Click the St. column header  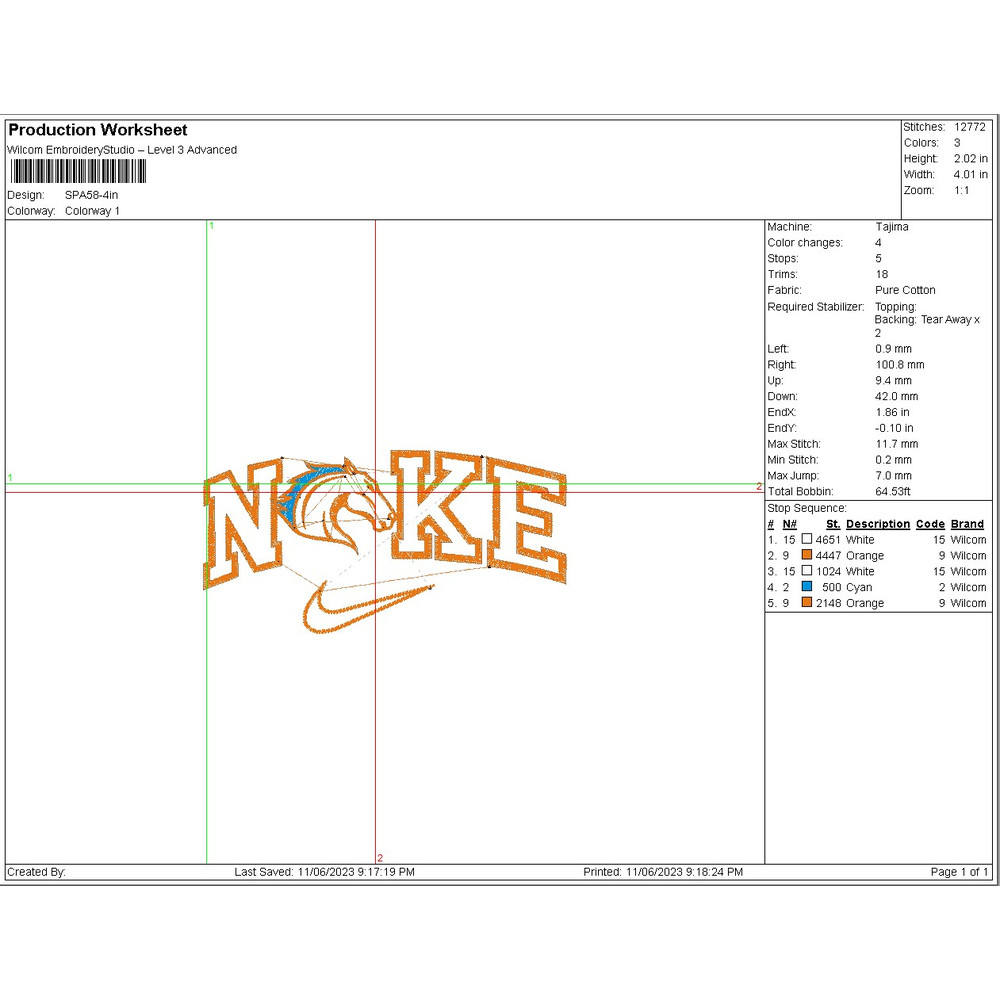coord(832,524)
